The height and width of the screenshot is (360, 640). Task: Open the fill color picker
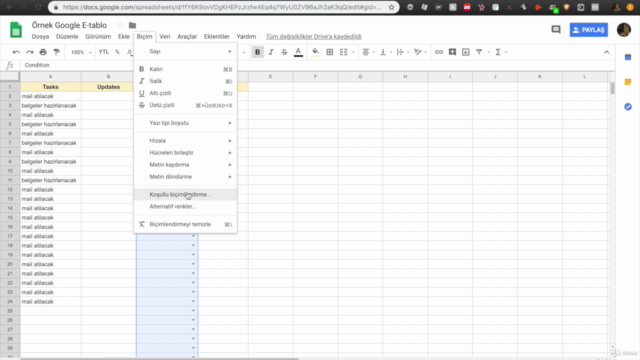315,52
